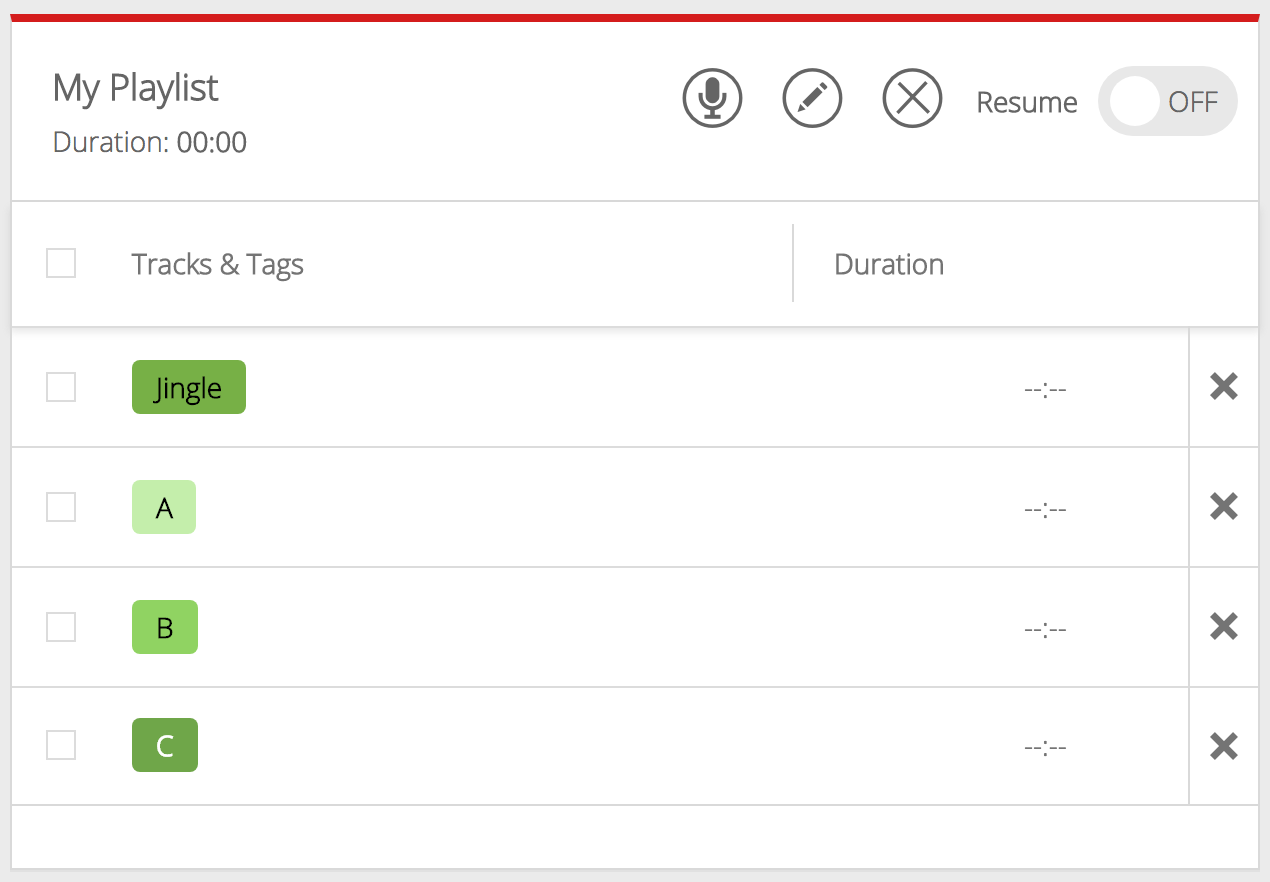Click the duration value in row C
Image resolution: width=1270 pixels, height=882 pixels.
coord(1045,747)
